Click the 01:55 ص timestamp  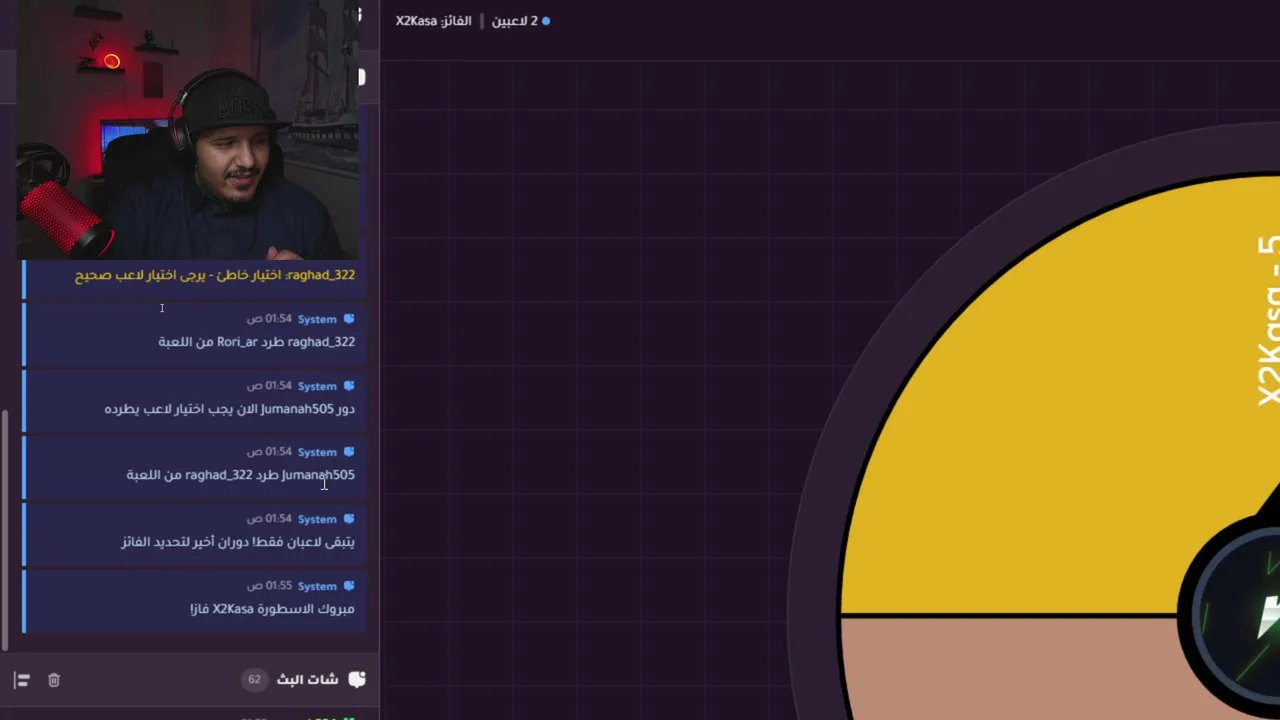coord(269,586)
